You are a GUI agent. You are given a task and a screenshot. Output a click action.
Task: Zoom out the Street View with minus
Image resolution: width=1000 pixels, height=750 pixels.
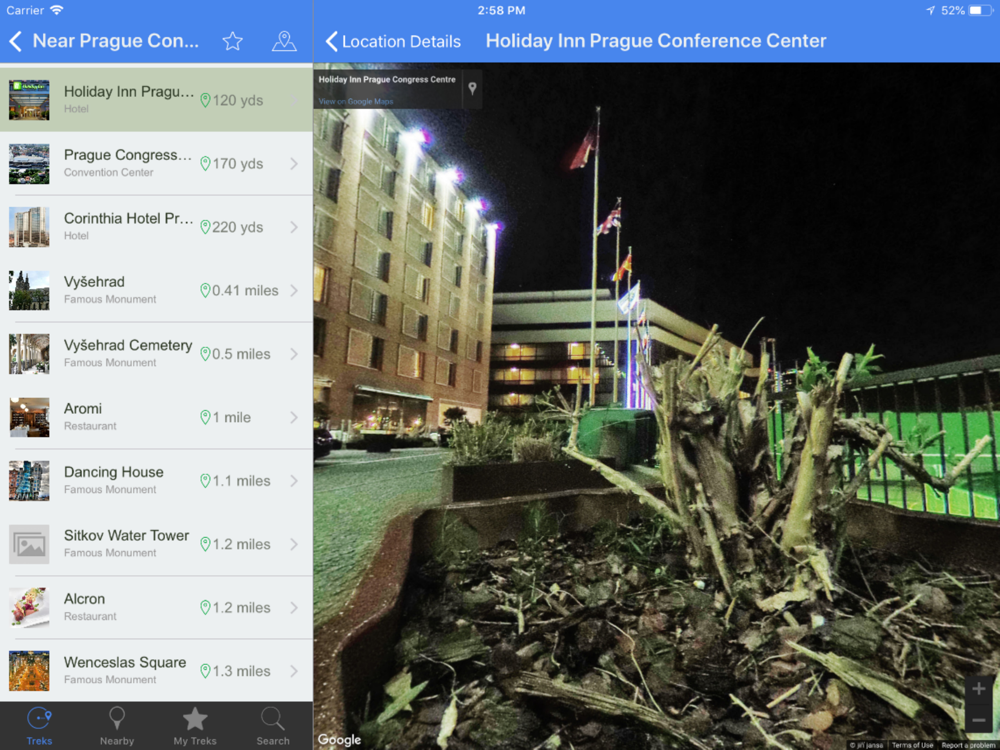point(978,720)
